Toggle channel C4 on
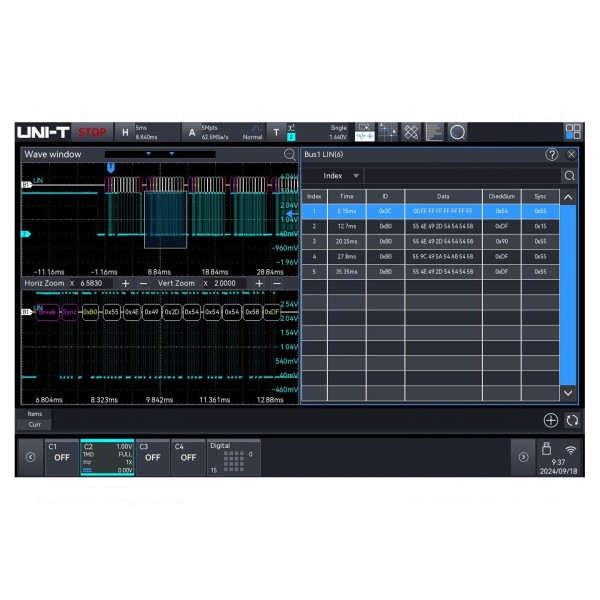The height and width of the screenshot is (600, 600). (x=188, y=456)
